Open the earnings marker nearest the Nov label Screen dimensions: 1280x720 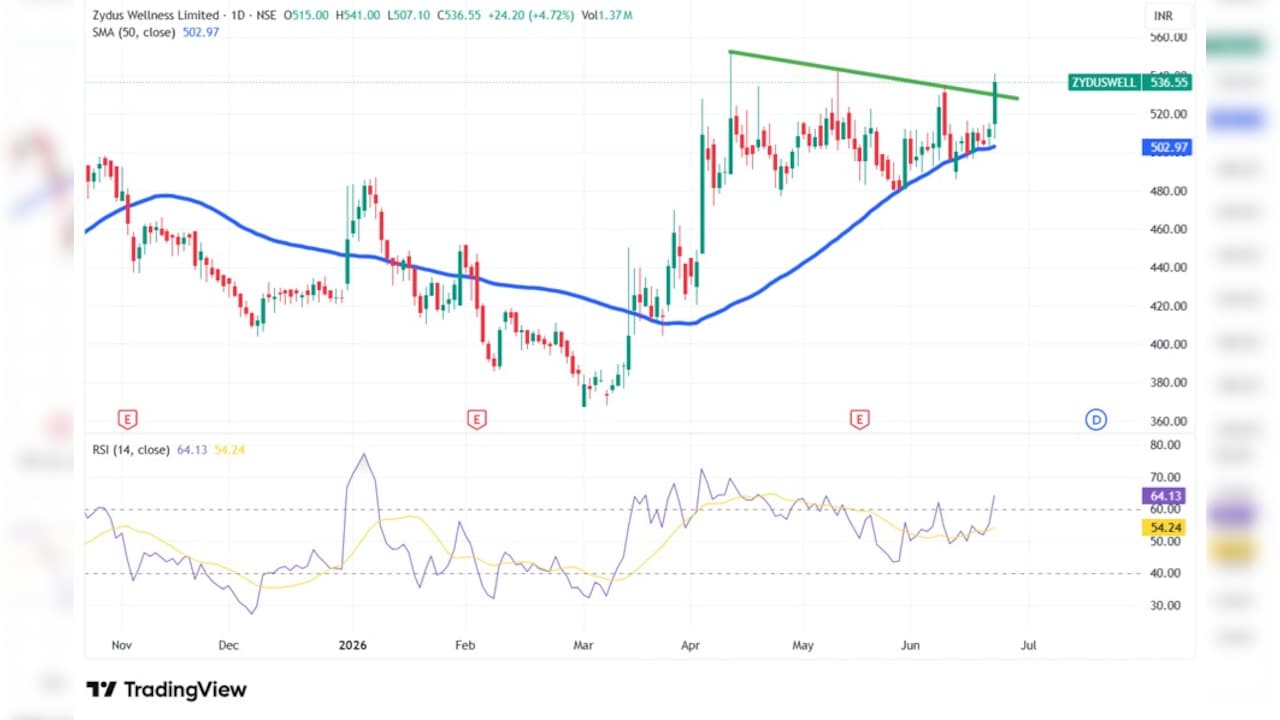127,419
